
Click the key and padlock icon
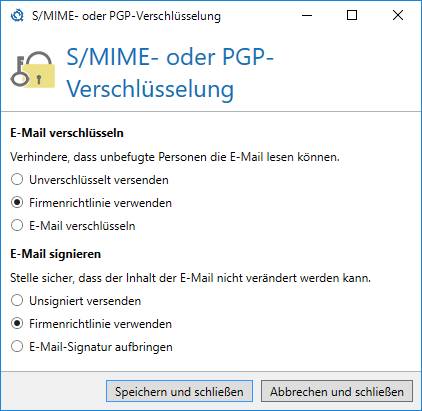coord(33,70)
